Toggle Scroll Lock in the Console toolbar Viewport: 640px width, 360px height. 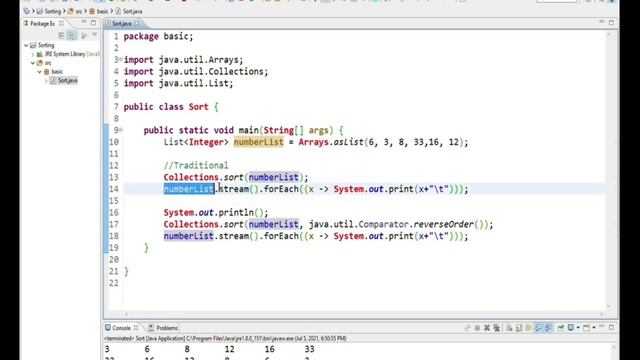pos(518,328)
